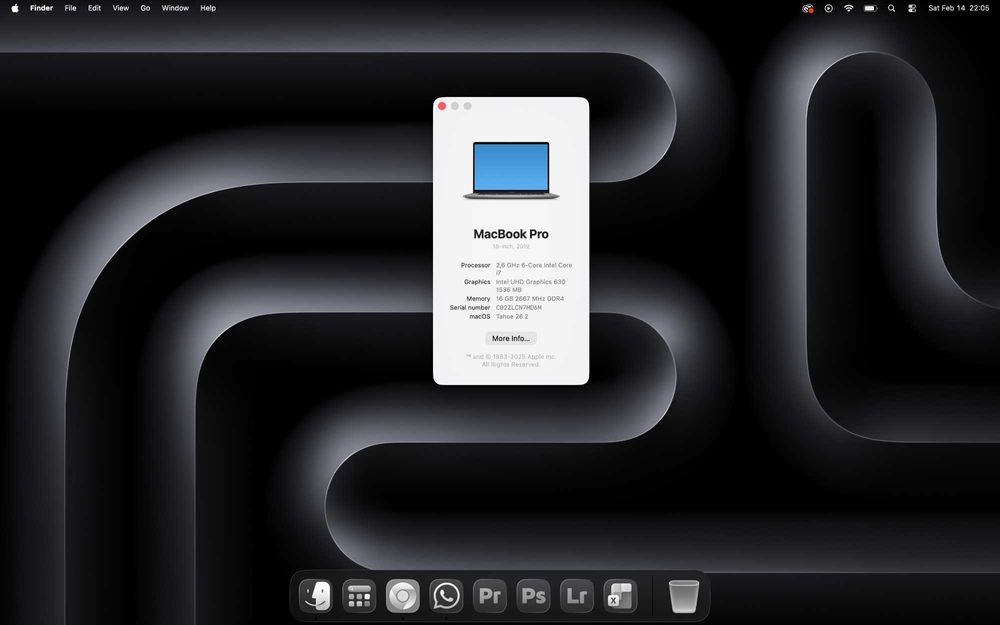Click the 16 GB 2667 MHz DDR4 value
The image size is (1000, 625).
[x=530, y=298]
